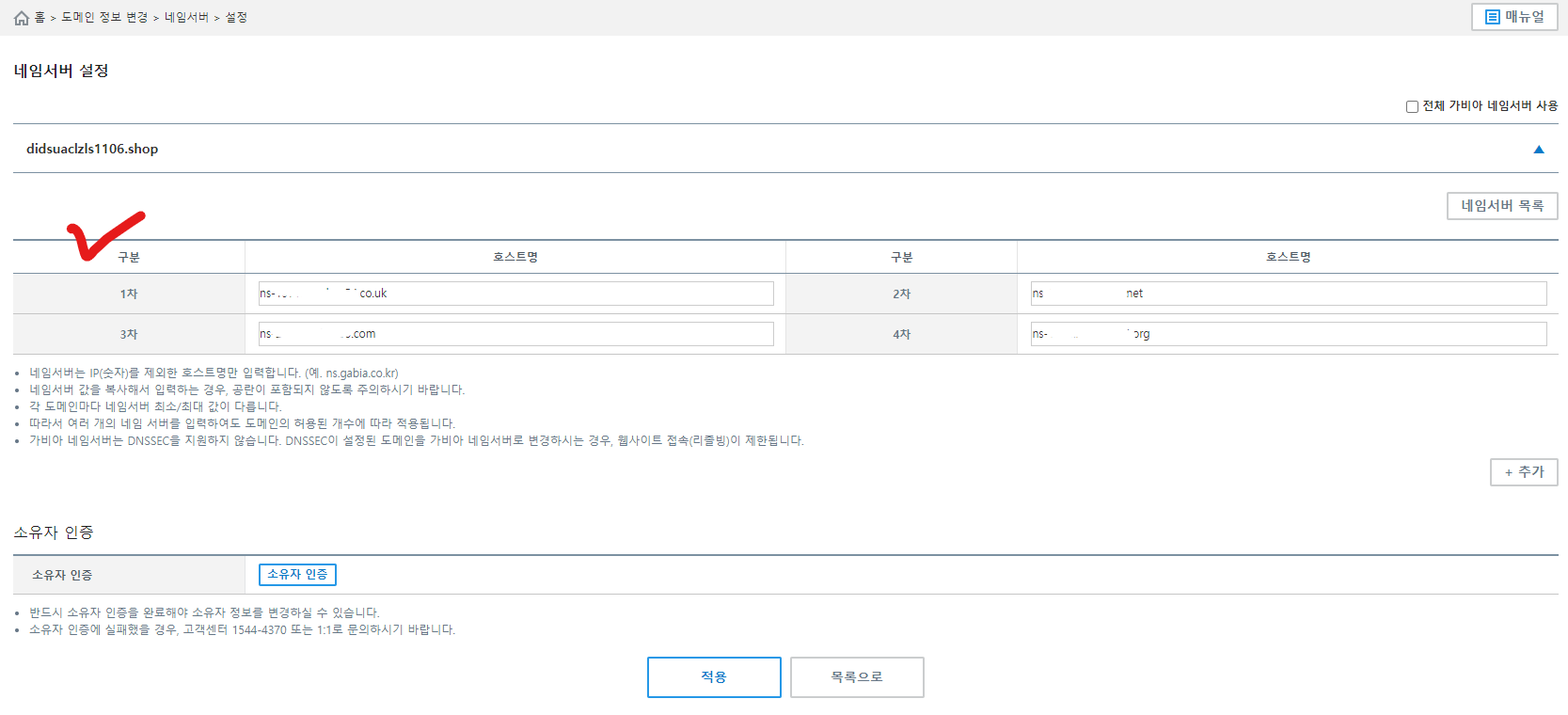Go to 도메인 정보 변경 breadcrumb

tap(104, 18)
